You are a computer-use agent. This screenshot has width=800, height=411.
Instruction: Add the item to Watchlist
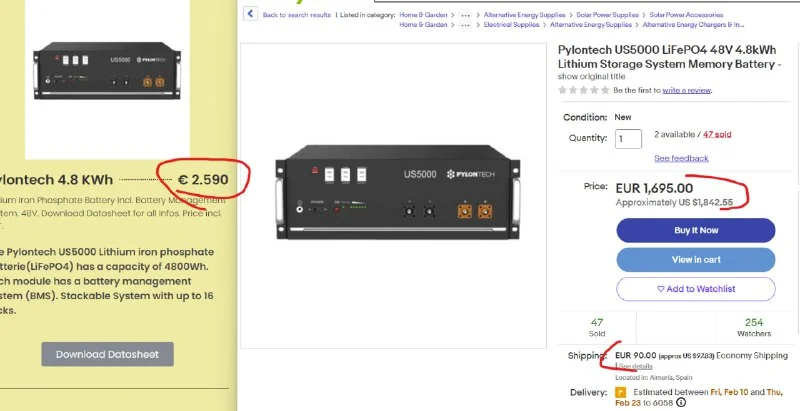click(695, 289)
